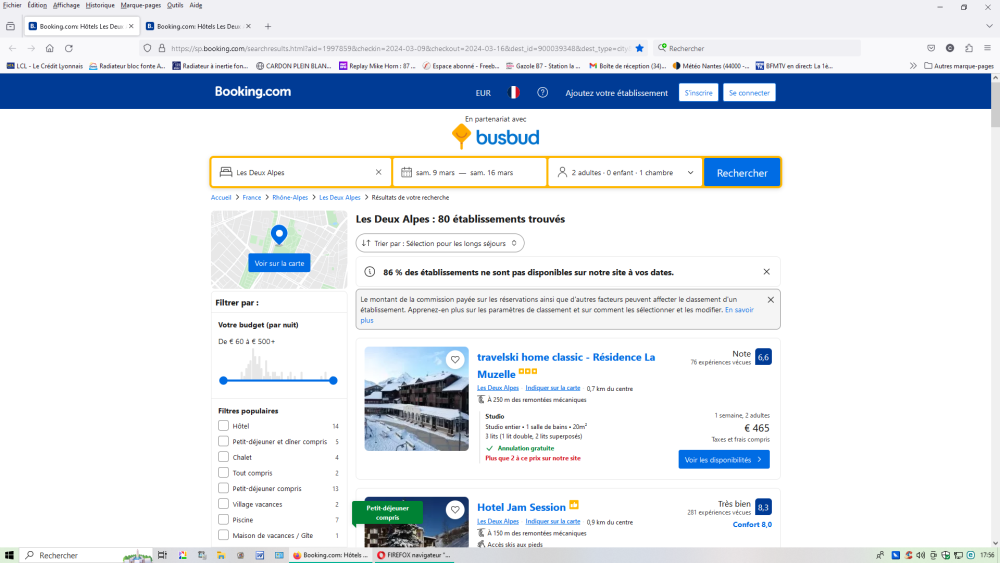Dismiss the 86% unavailable notice

pos(767,271)
